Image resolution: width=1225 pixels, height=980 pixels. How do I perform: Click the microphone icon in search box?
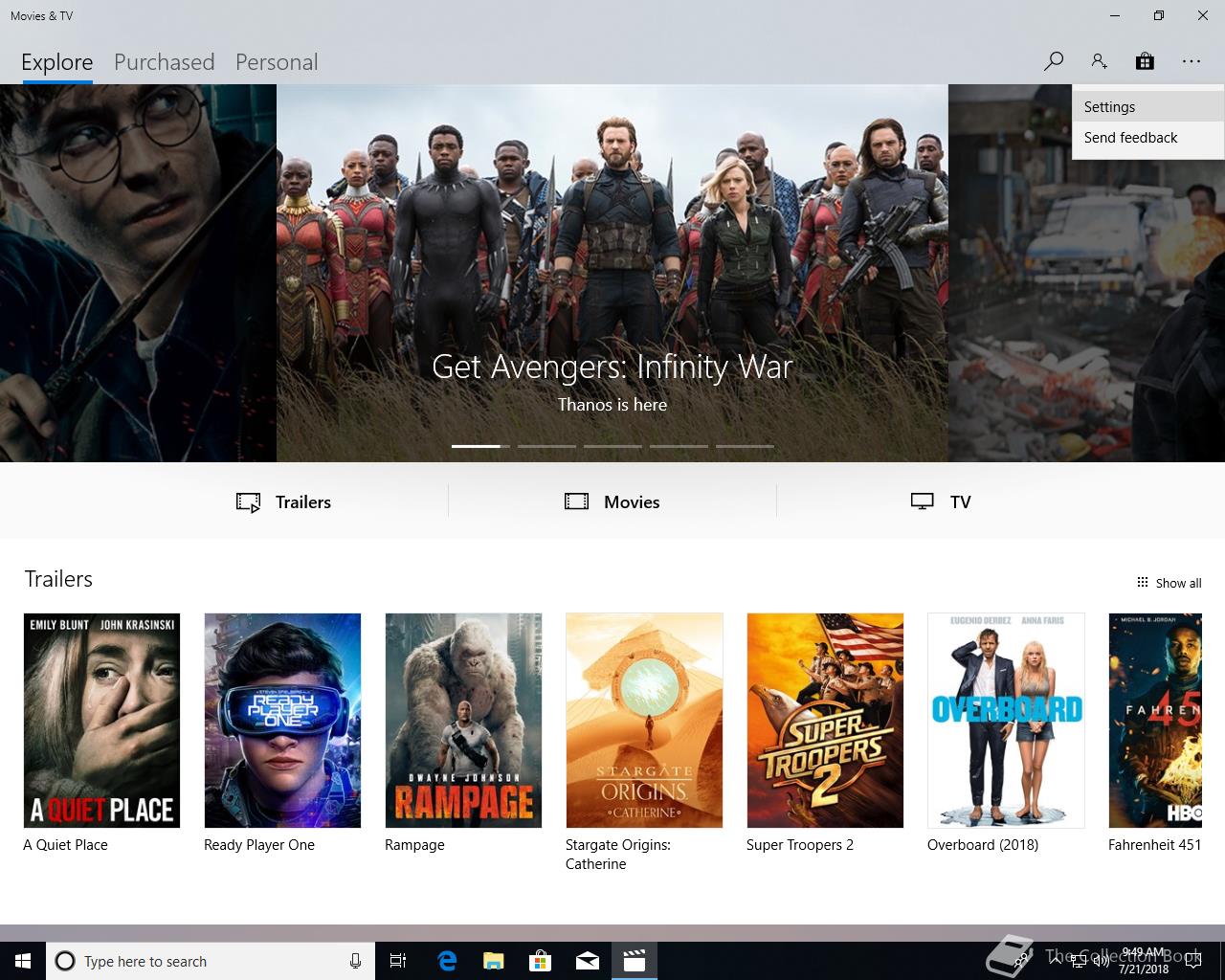point(355,961)
